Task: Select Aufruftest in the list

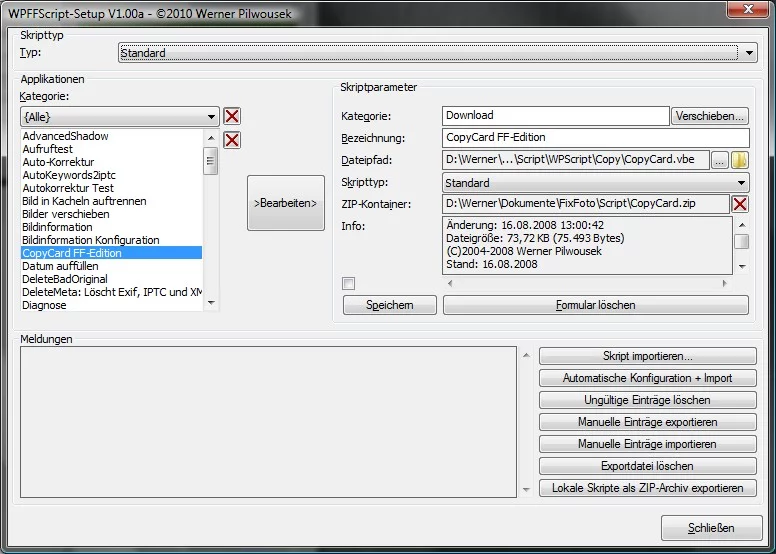Action: (112, 149)
